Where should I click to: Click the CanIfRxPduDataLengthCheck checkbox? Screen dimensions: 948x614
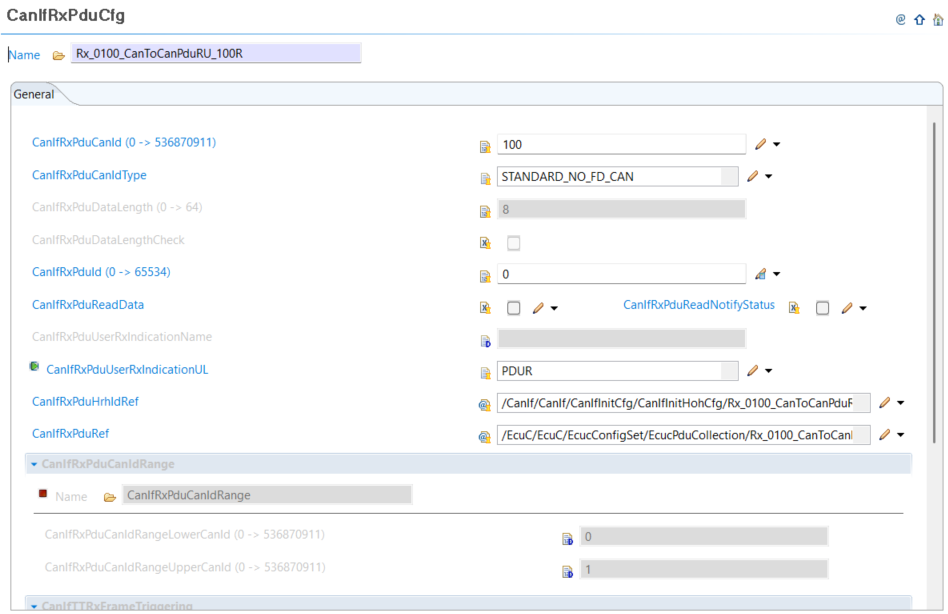click(x=513, y=243)
